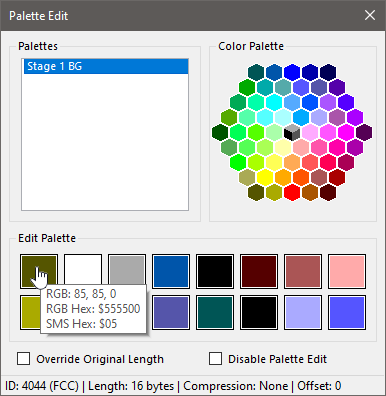Viewport: 386px width, 396px height.
Task: Choose the dark teal swatch in second row
Action: coord(215,312)
